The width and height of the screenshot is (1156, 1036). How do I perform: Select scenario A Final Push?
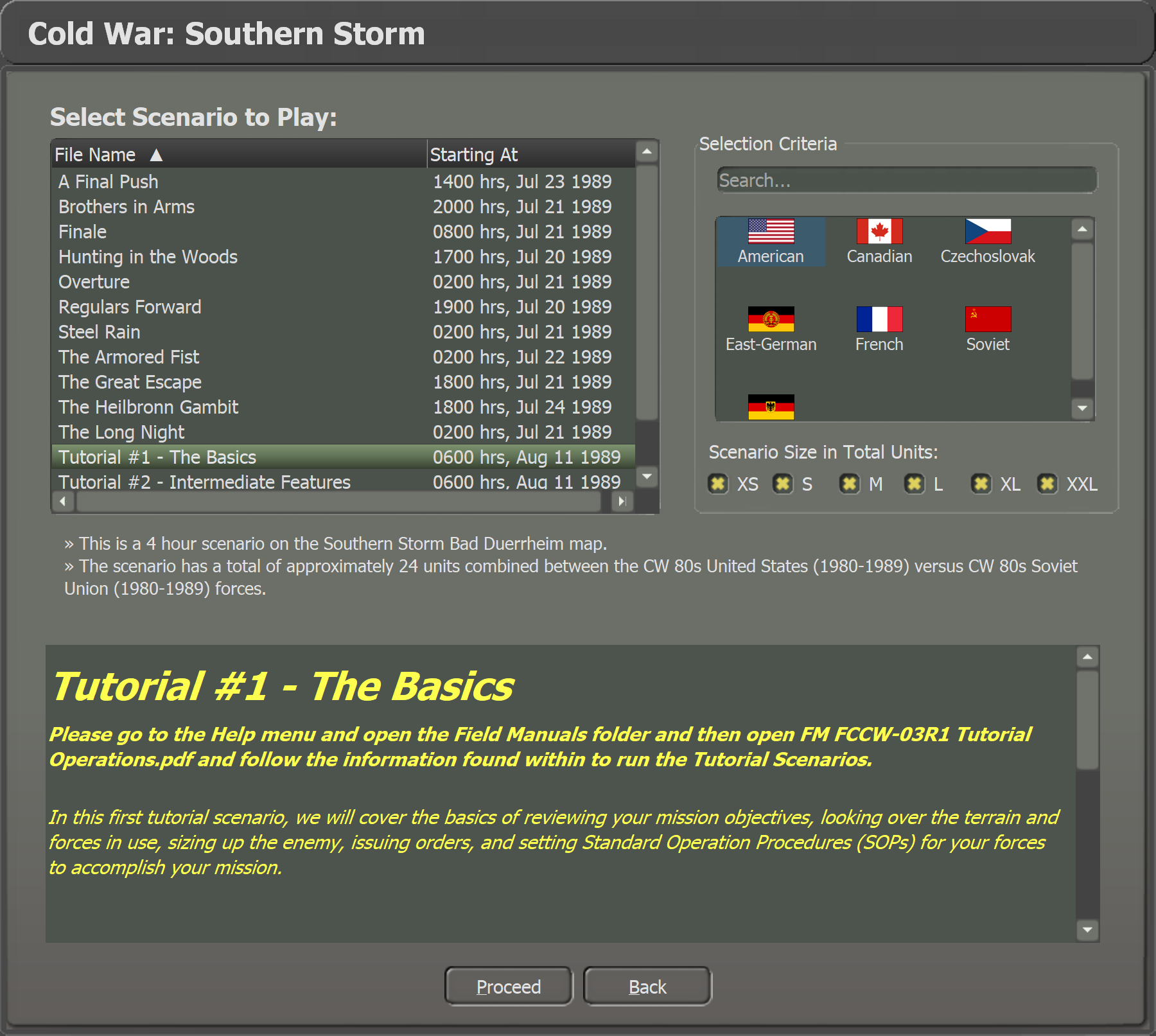344,182
